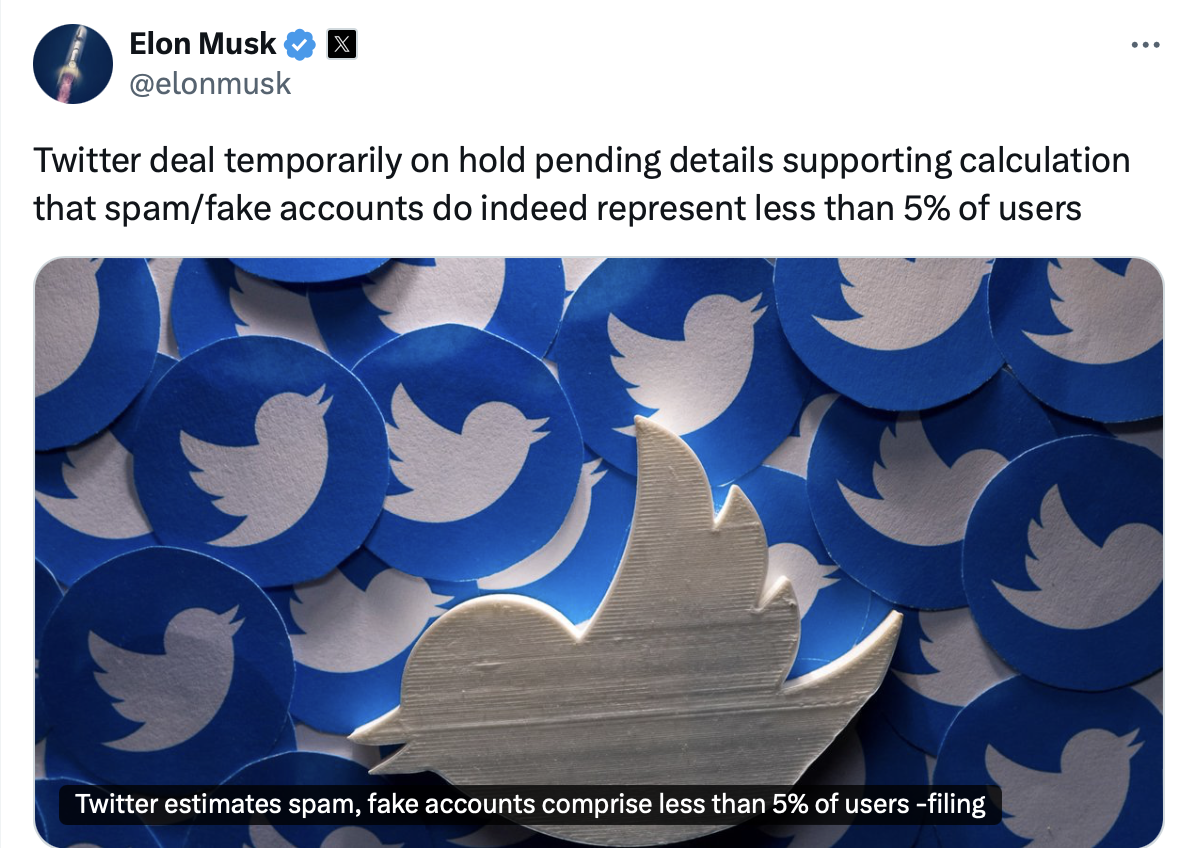Click the "Twitter estimates spam" caption overlay

tap(530, 803)
